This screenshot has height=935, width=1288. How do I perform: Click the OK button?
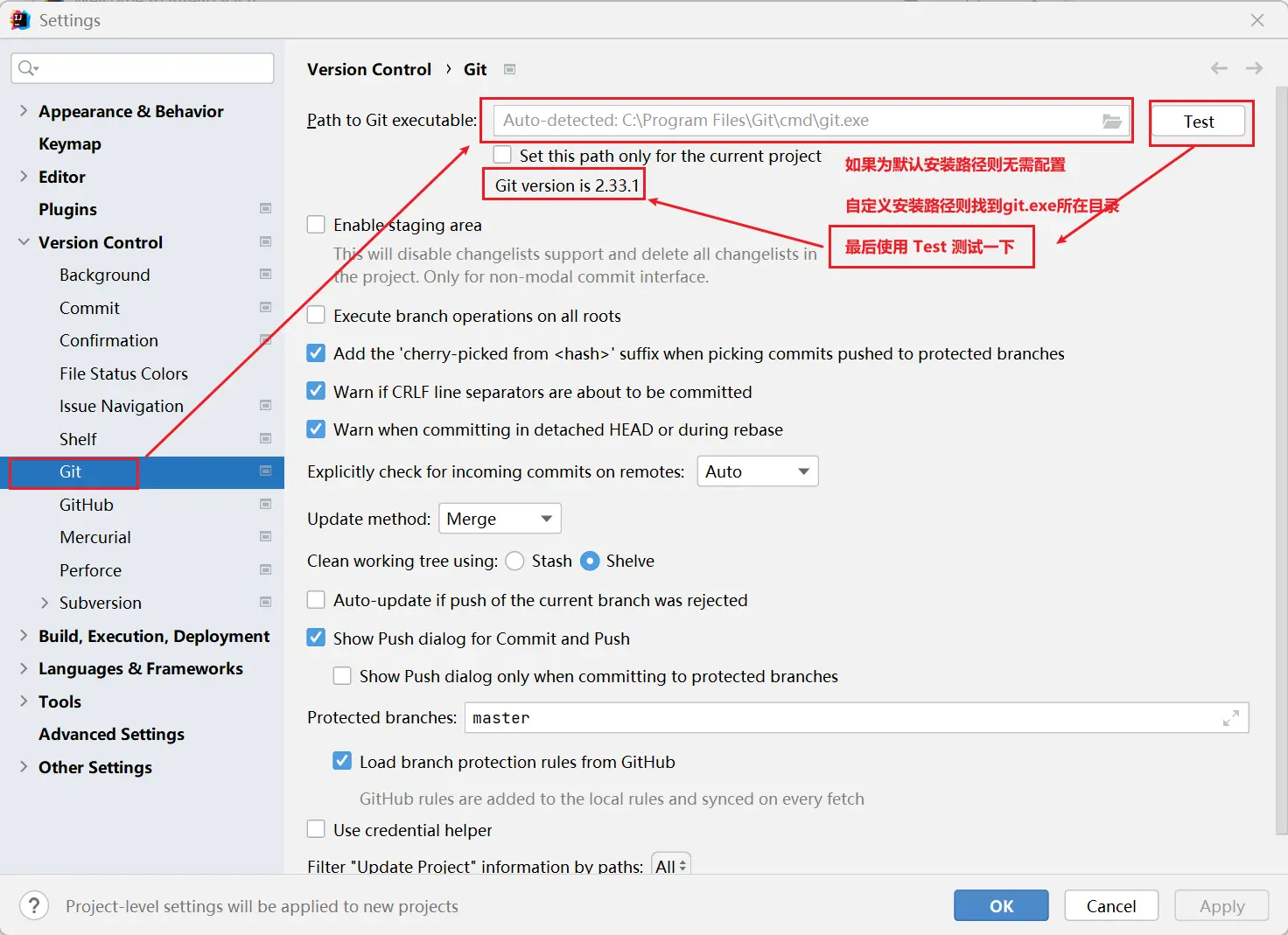click(1001, 906)
